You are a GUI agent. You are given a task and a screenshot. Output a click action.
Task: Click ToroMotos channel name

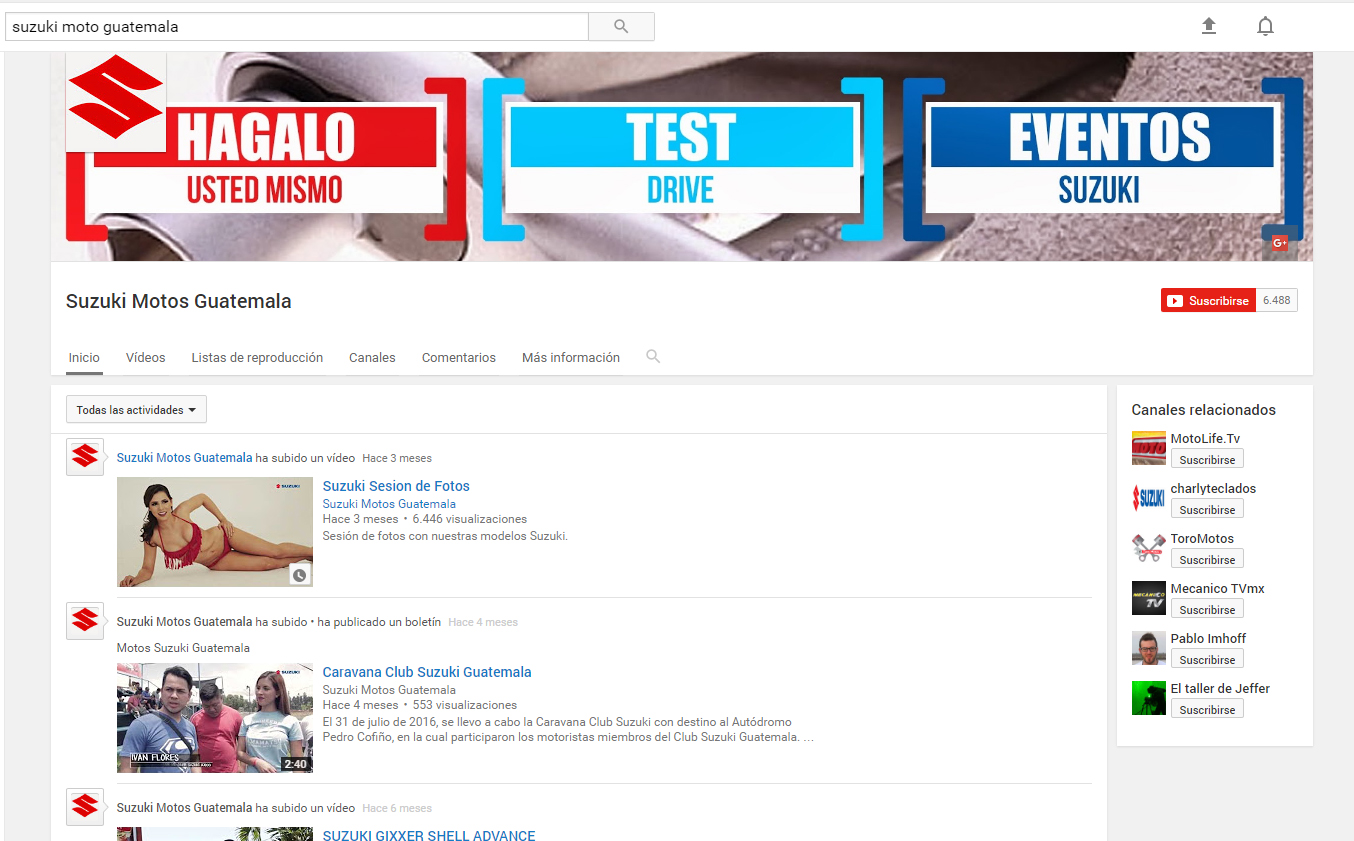click(x=1202, y=538)
